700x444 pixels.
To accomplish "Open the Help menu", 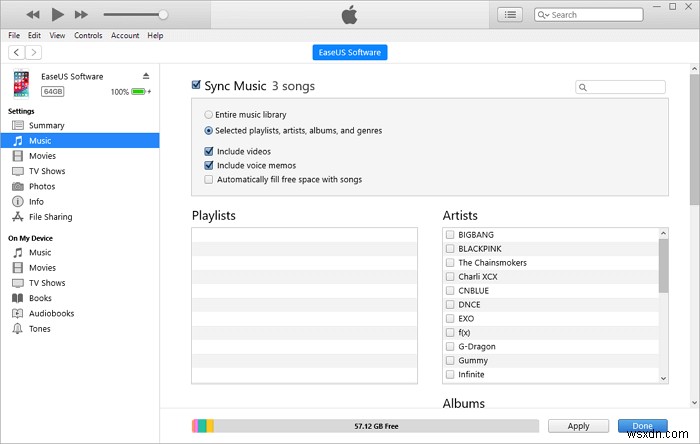I will click(155, 35).
